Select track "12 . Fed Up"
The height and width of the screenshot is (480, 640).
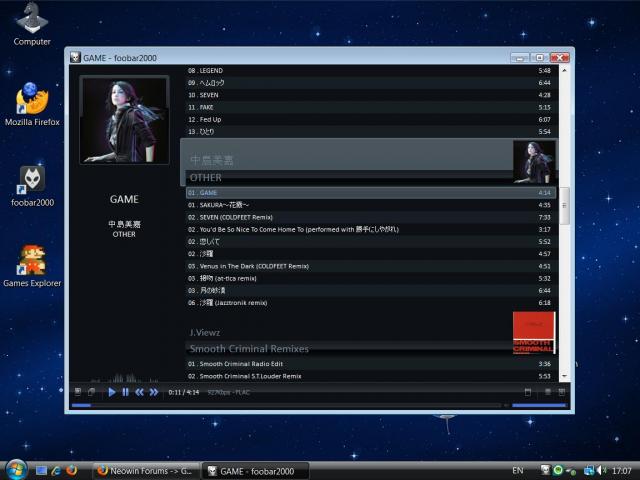point(369,120)
